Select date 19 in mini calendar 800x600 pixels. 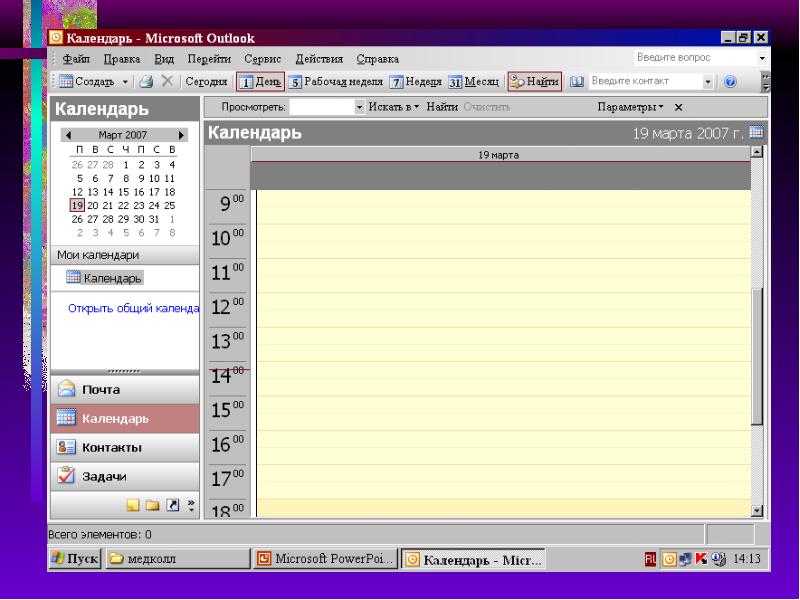pyautogui.click(x=77, y=205)
